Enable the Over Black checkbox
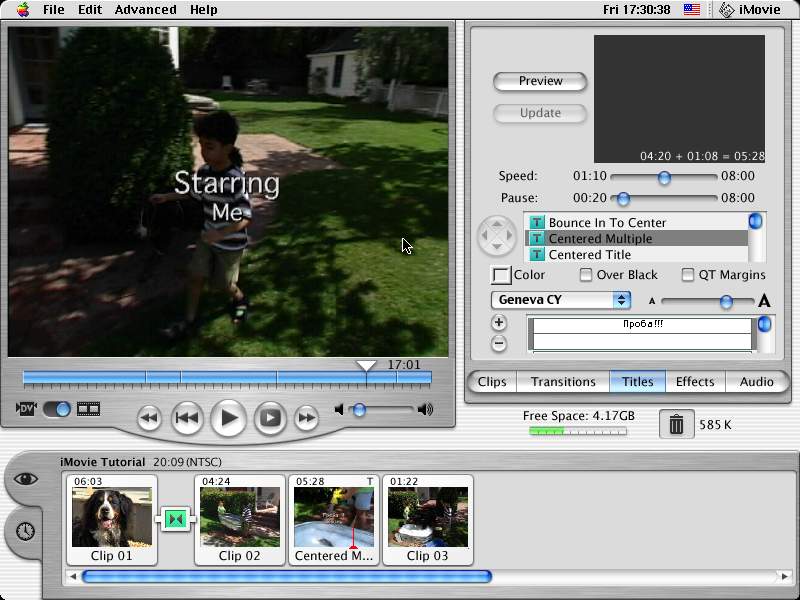The height and width of the screenshot is (600, 800). pos(586,275)
